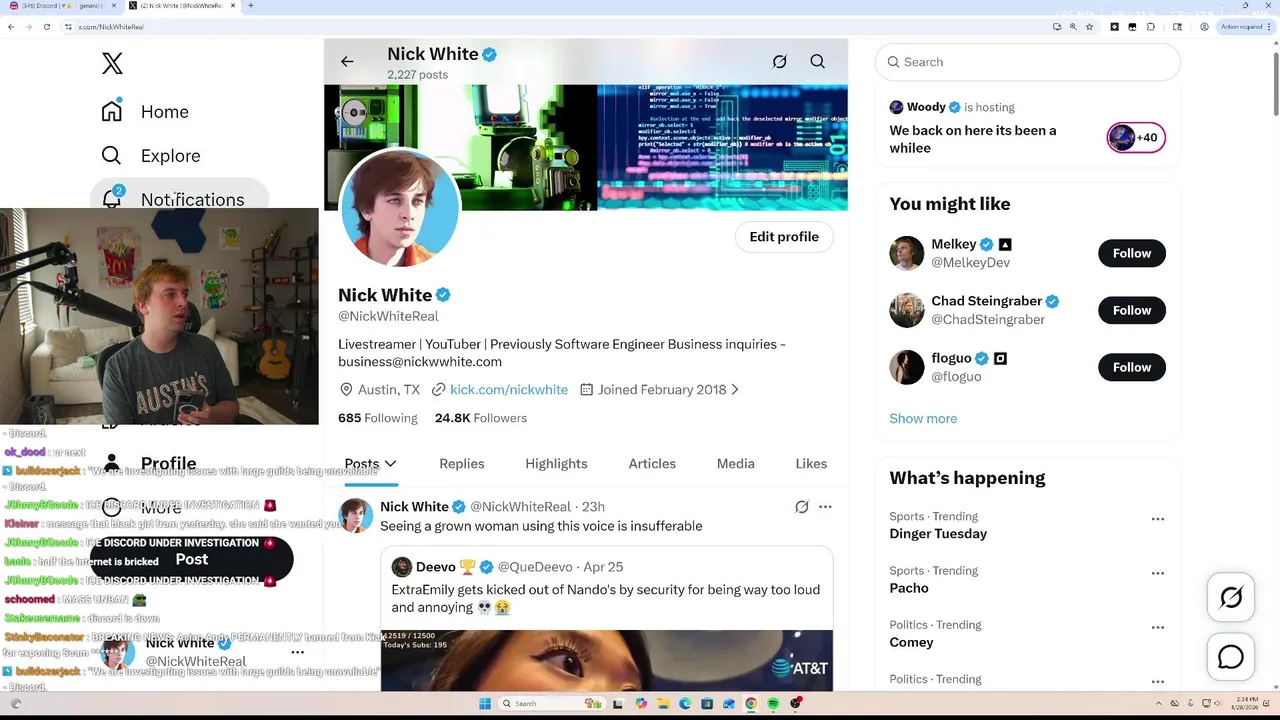The width and height of the screenshot is (1280, 720).
Task: Click Grok explain icon on Nick White post
Action: 801,507
